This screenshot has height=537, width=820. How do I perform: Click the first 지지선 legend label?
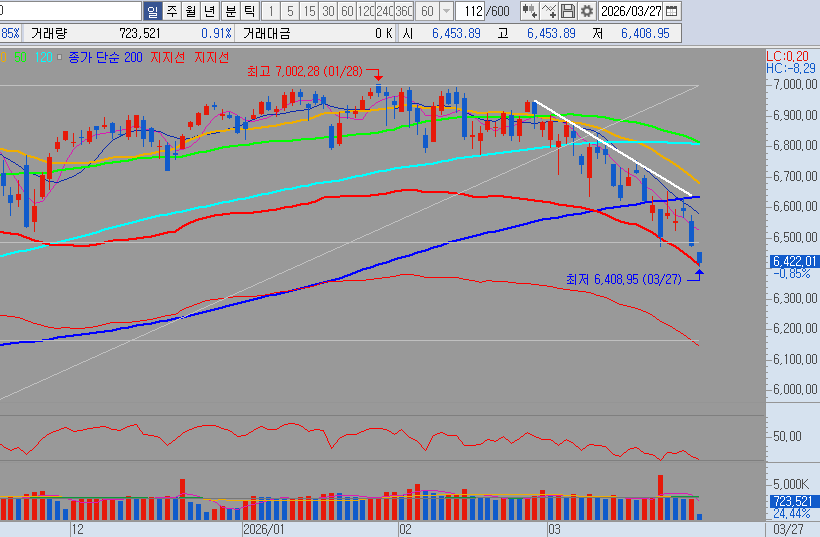pos(167,58)
